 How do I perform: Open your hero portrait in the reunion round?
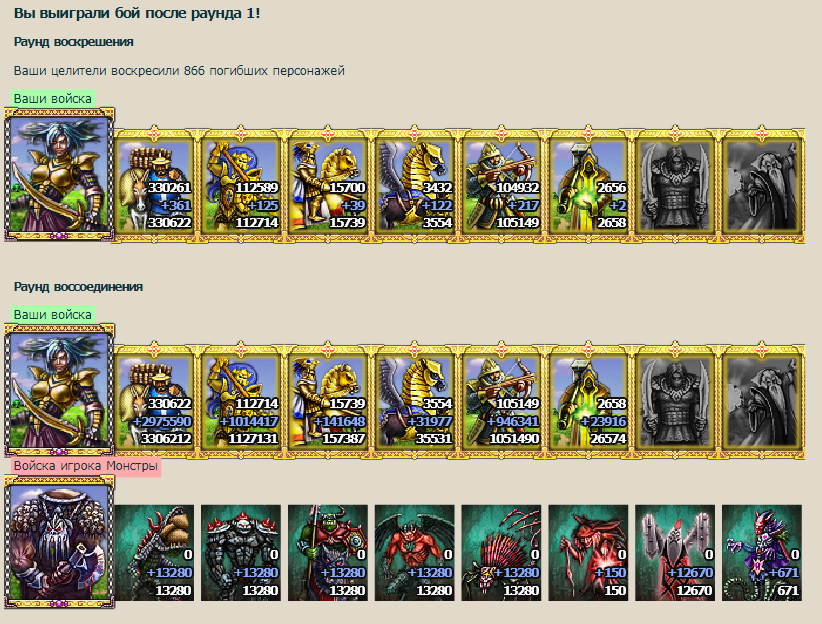(x=59, y=391)
